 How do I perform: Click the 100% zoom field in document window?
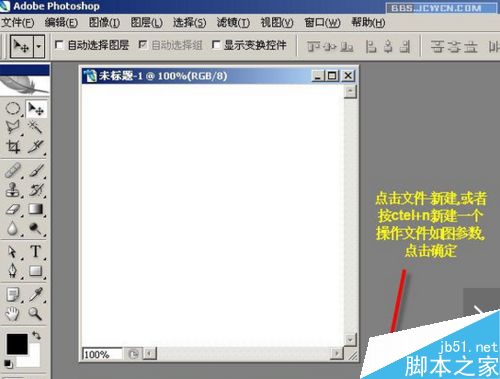point(102,354)
